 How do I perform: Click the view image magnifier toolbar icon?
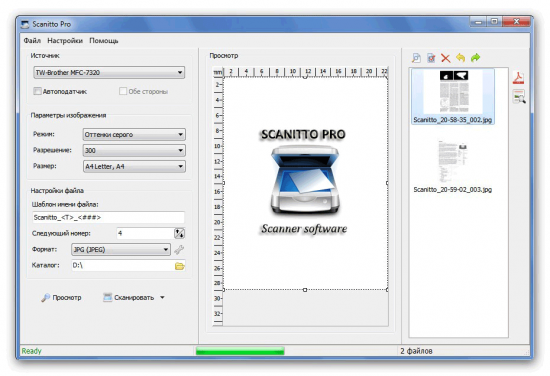point(416,58)
